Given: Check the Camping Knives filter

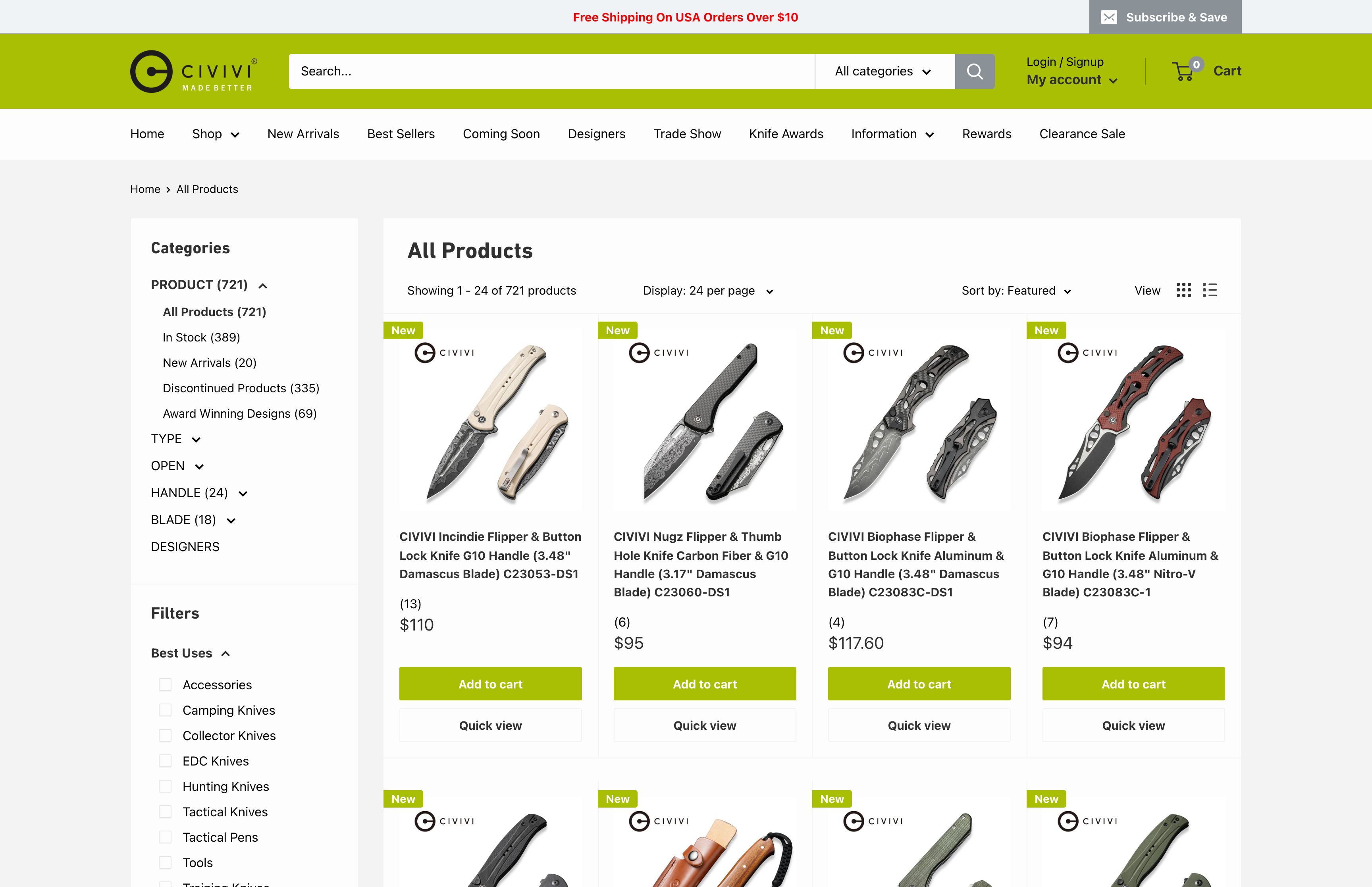Looking at the screenshot, I should 165,710.
